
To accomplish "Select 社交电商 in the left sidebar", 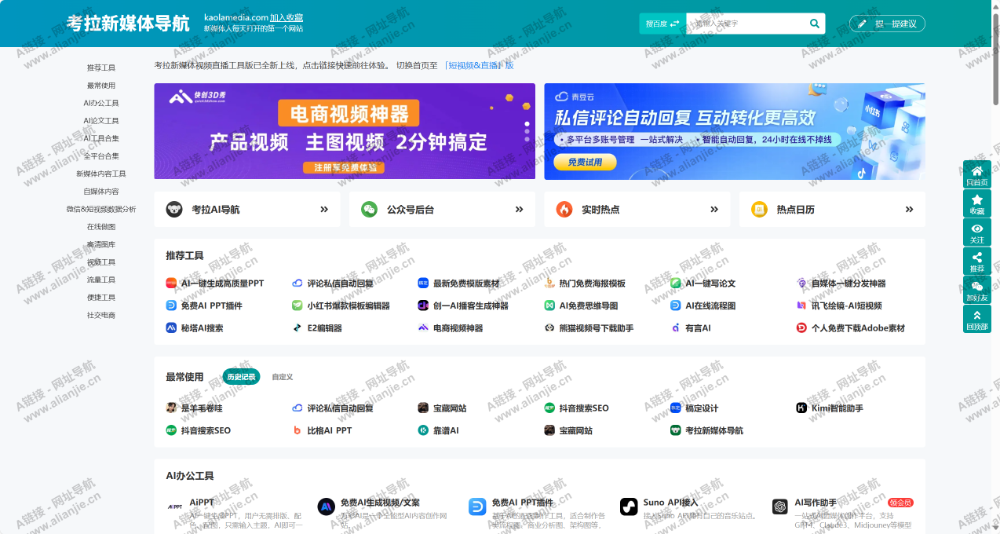I will tap(101, 315).
